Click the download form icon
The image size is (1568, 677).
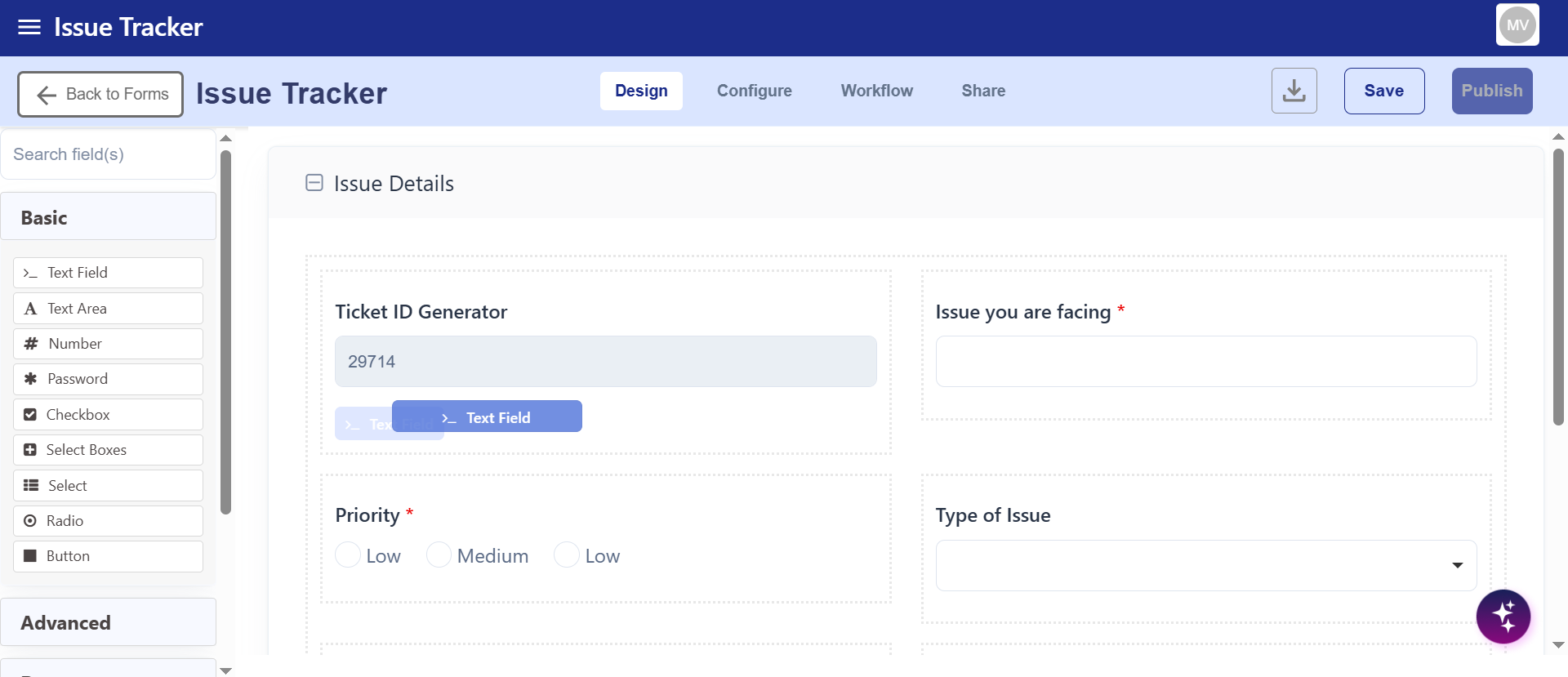tap(1294, 91)
